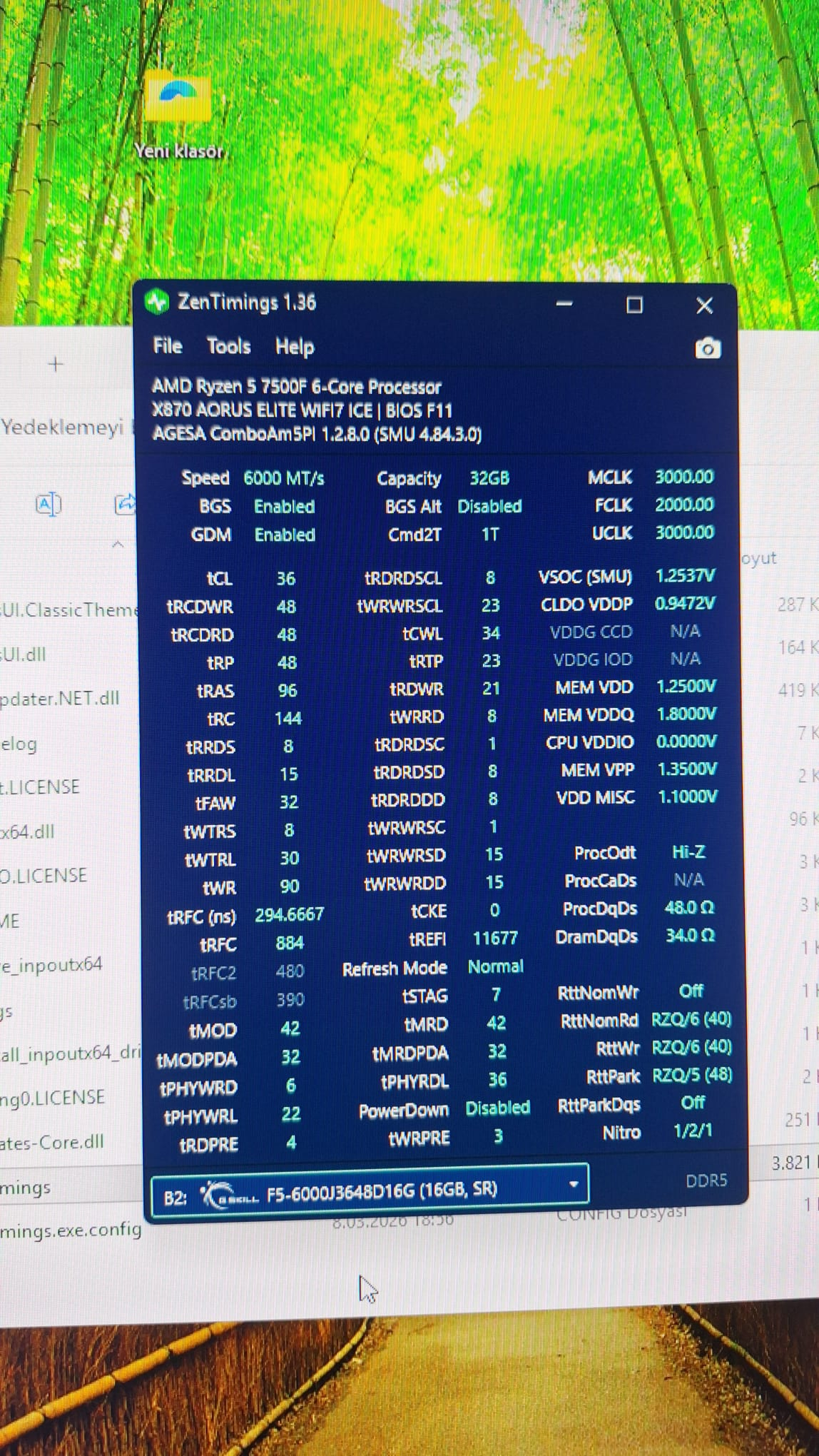Click the Nitro value 1/2/1
Screen dimensions: 819x1456
click(693, 1131)
